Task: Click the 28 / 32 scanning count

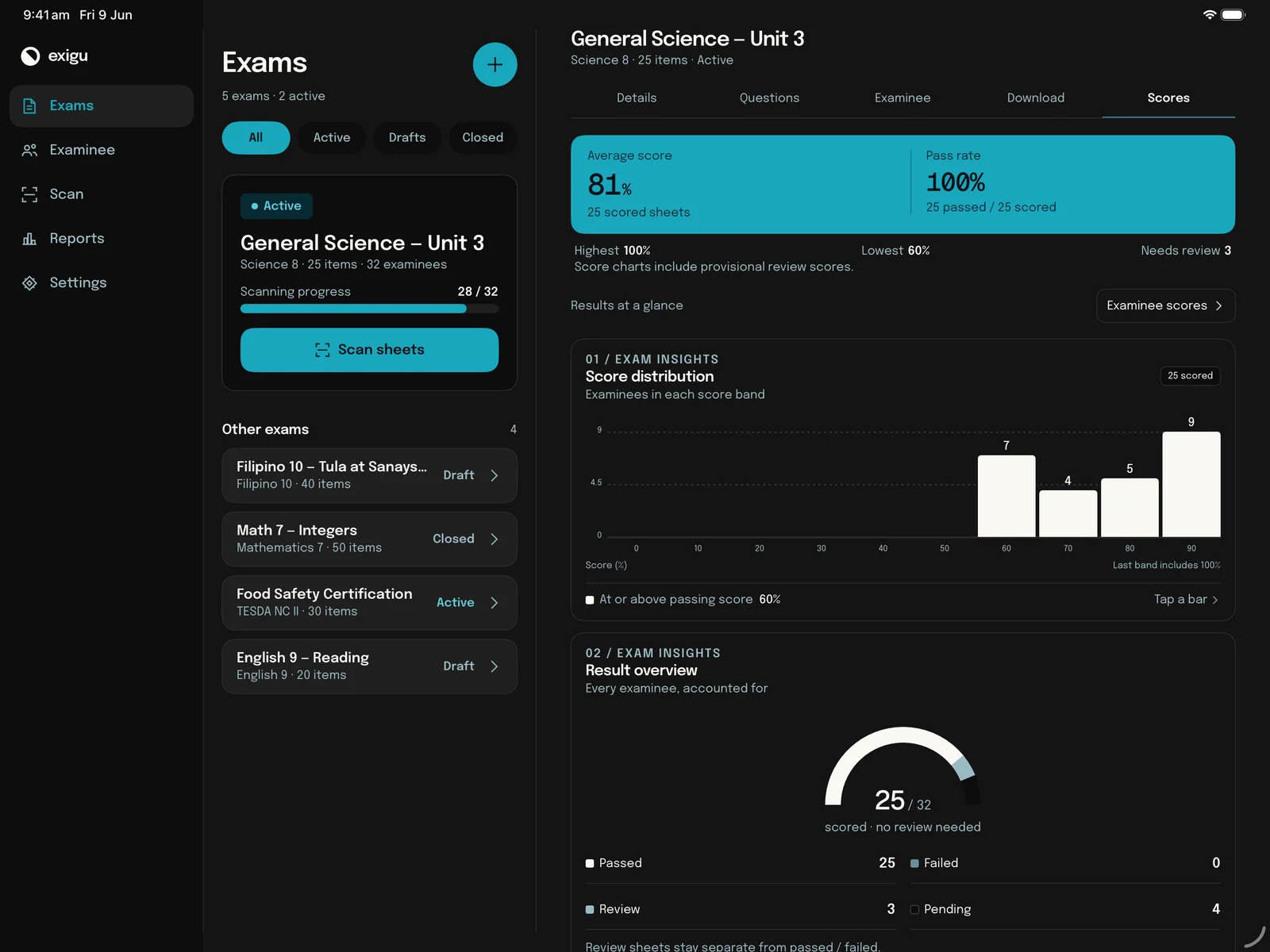Action: click(478, 292)
